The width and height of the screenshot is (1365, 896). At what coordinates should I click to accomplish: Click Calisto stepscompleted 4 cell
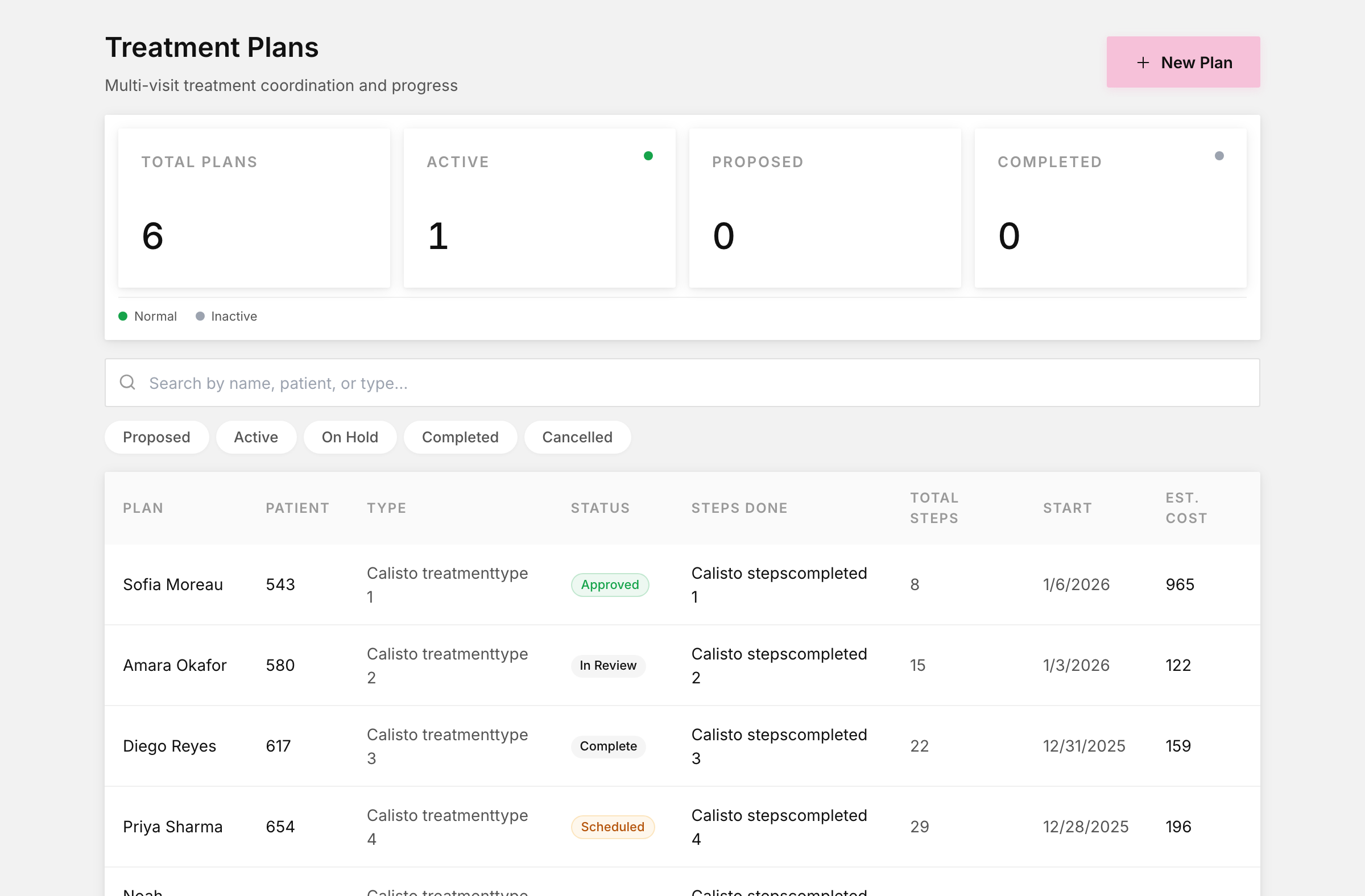point(779,827)
